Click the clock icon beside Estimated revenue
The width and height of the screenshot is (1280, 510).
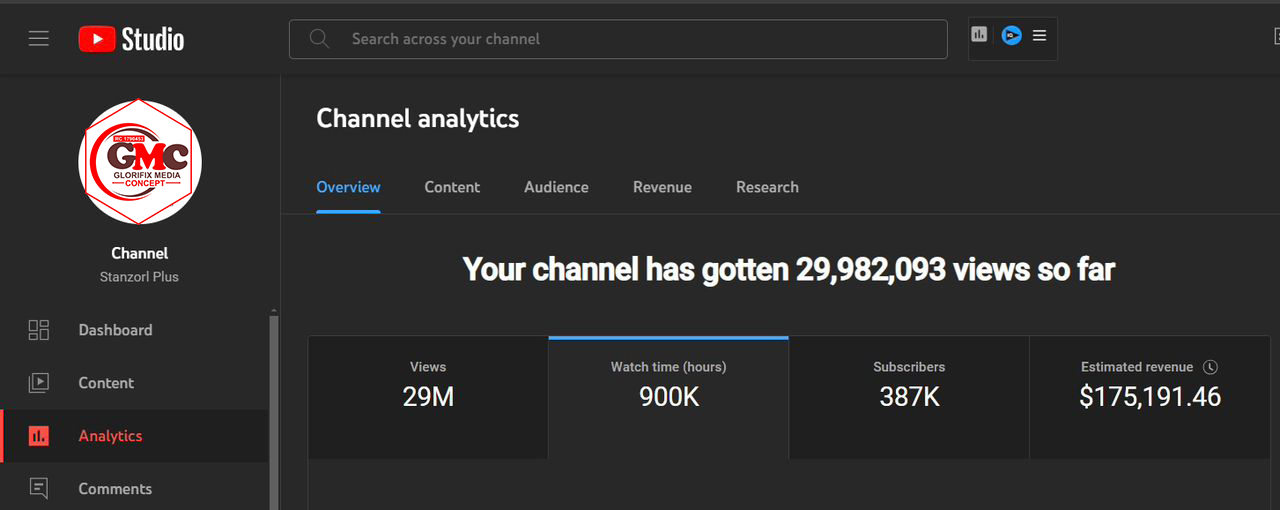point(1210,367)
